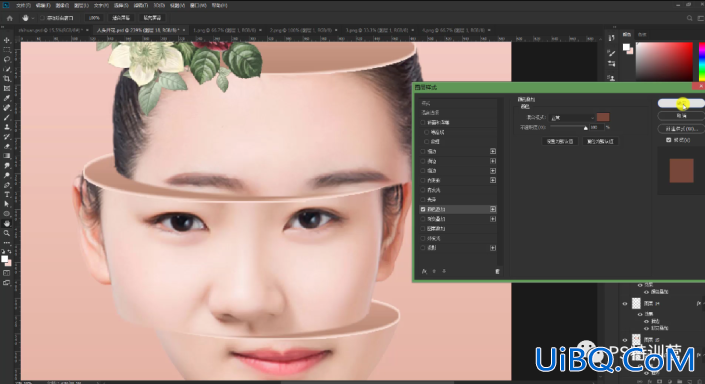The height and width of the screenshot is (384, 705).
Task: Select the Gradient tool
Action: [x=7, y=156]
